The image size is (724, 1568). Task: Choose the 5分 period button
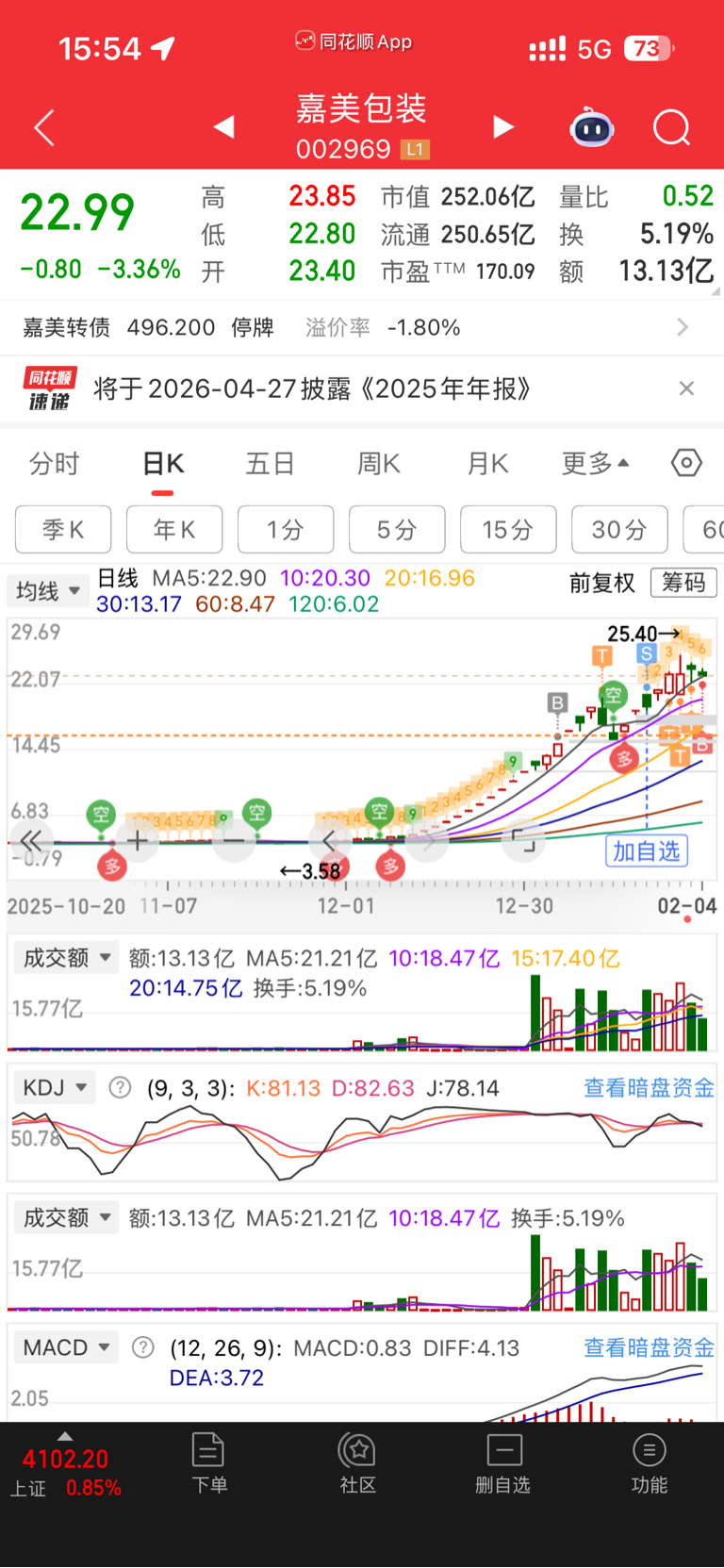point(397,530)
